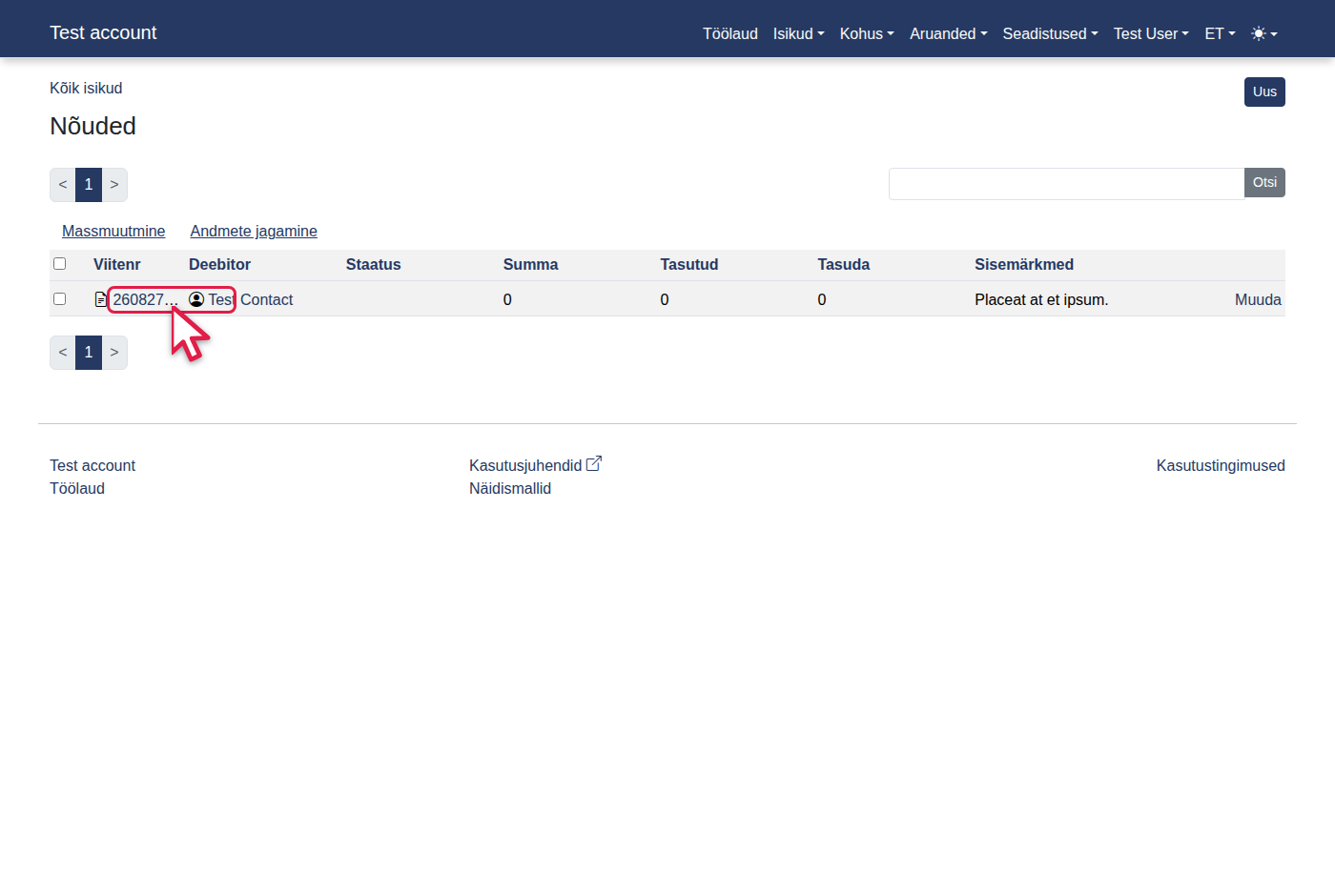Go to previous page in top pagination
Image resolution: width=1335 pixels, height=896 pixels.
pos(63,185)
